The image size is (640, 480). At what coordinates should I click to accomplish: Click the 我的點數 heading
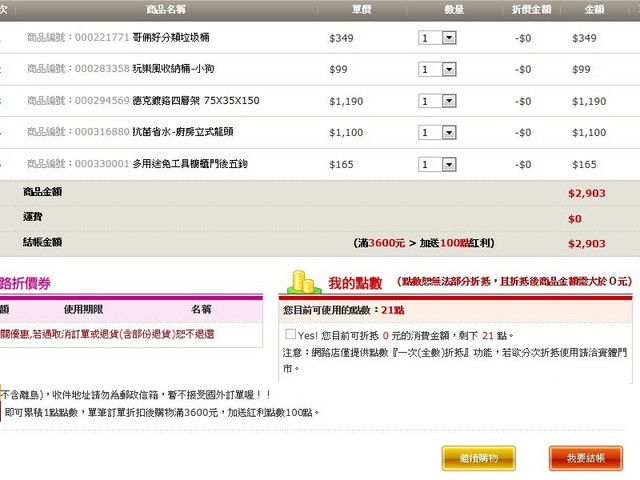[355, 283]
